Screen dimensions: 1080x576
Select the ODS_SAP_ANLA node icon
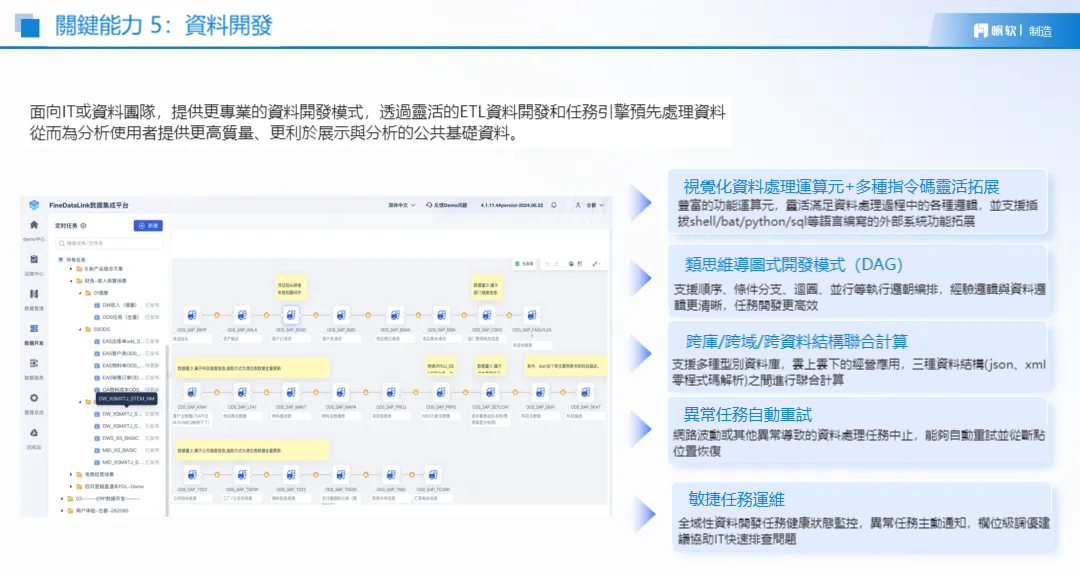(242, 315)
